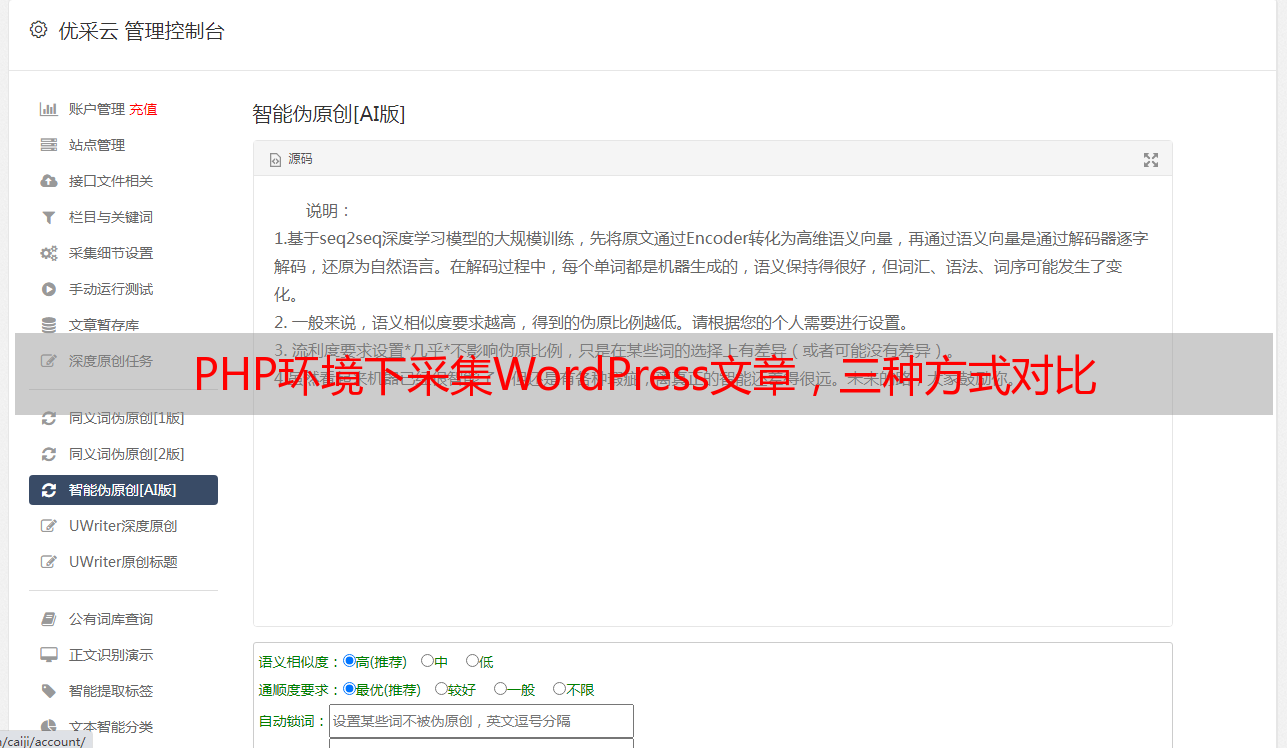Select 较好 for 通顺度要求
The image size is (1287, 748).
[x=441, y=689]
